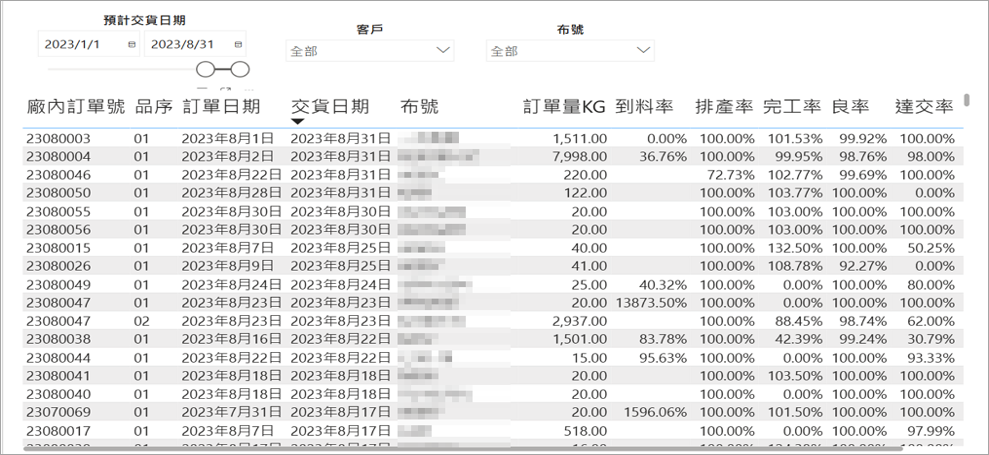
Task: Sort by 廠內訂單號 column header
Action: tap(76, 107)
